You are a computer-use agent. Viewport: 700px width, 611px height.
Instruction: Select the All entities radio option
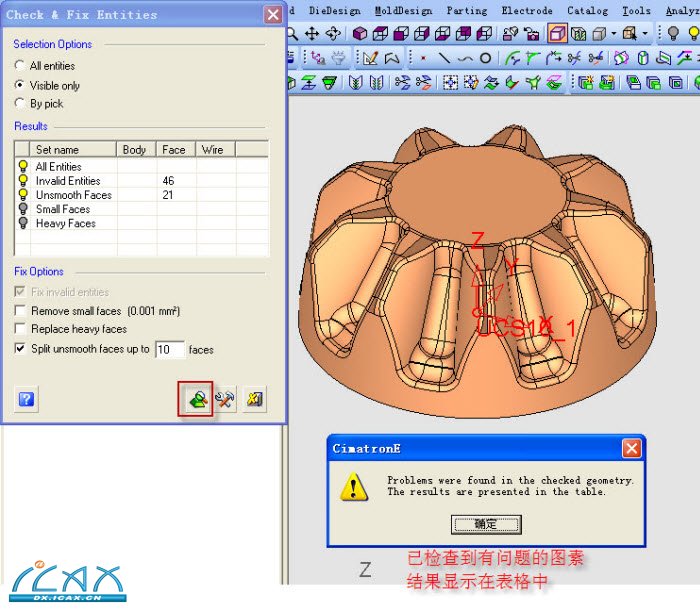coord(19,65)
